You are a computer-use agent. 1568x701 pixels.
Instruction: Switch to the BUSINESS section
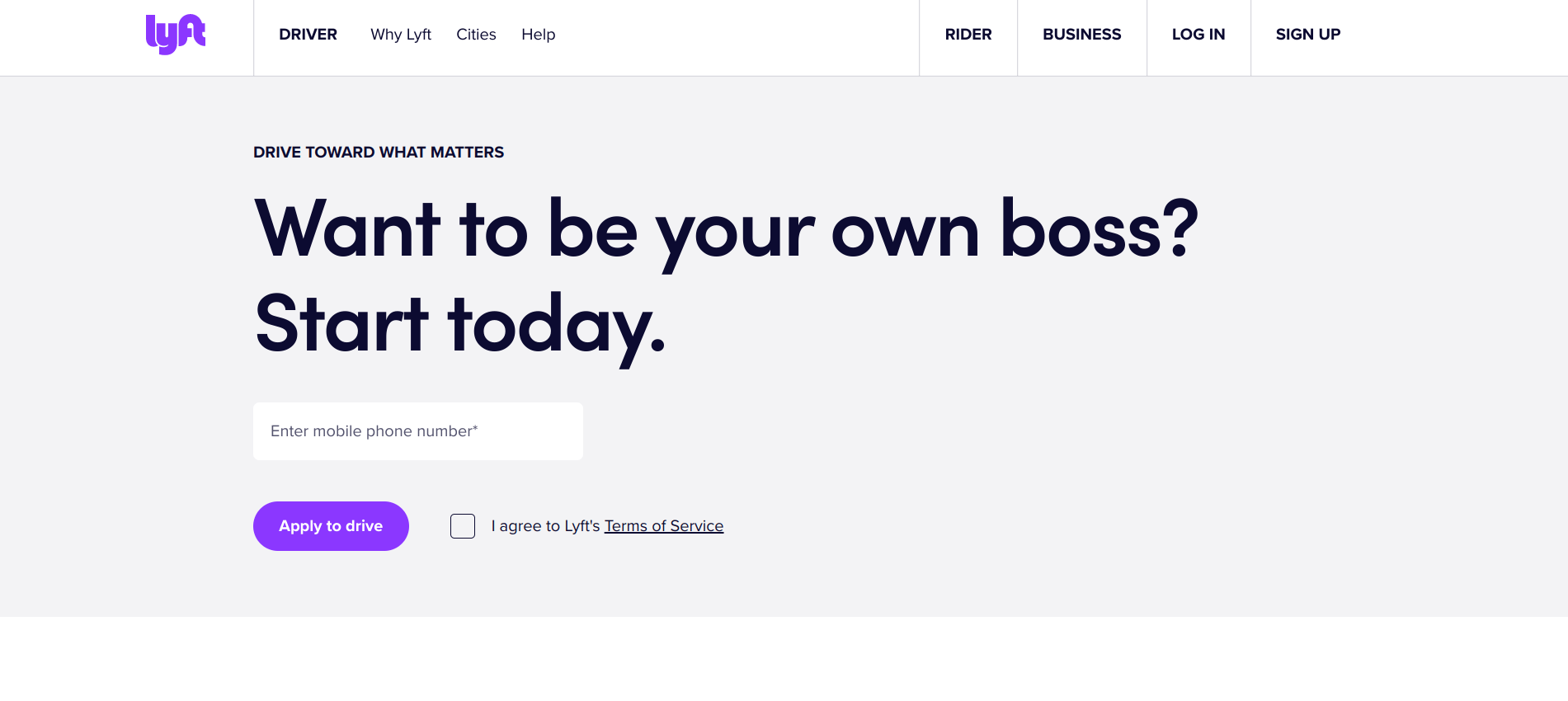pos(1081,35)
